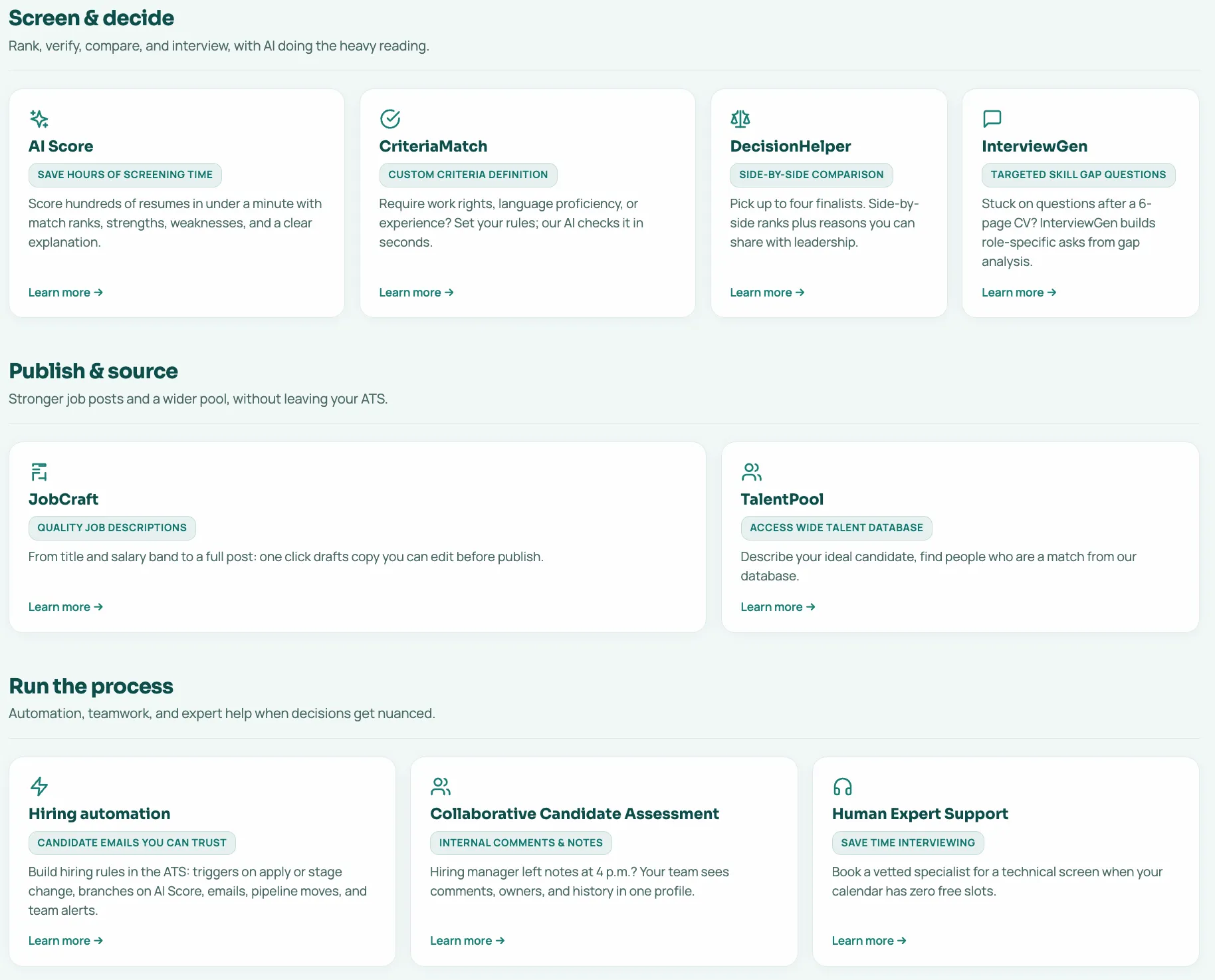Click the Collaborative Candidate Assessment users icon
The width and height of the screenshot is (1215, 980).
point(441,787)
